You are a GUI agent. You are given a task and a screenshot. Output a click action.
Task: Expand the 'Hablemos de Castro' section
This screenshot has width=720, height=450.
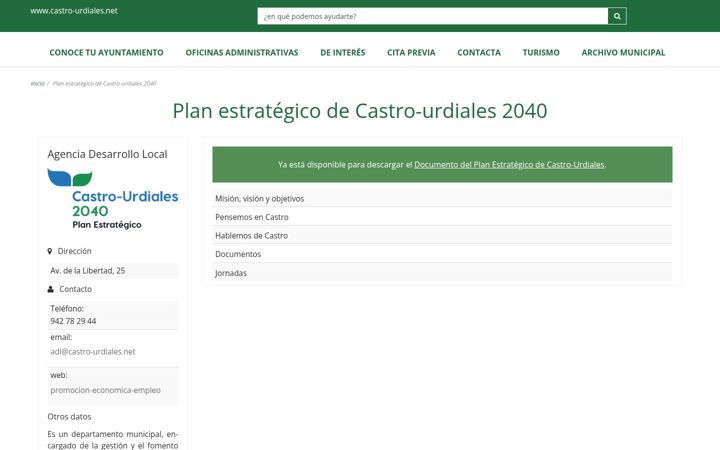[442, 235]
